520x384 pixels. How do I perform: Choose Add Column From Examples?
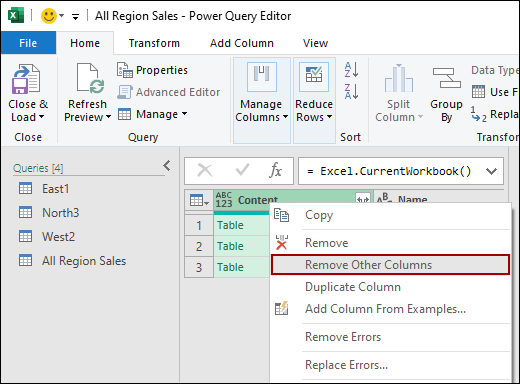tap(390, 309)
